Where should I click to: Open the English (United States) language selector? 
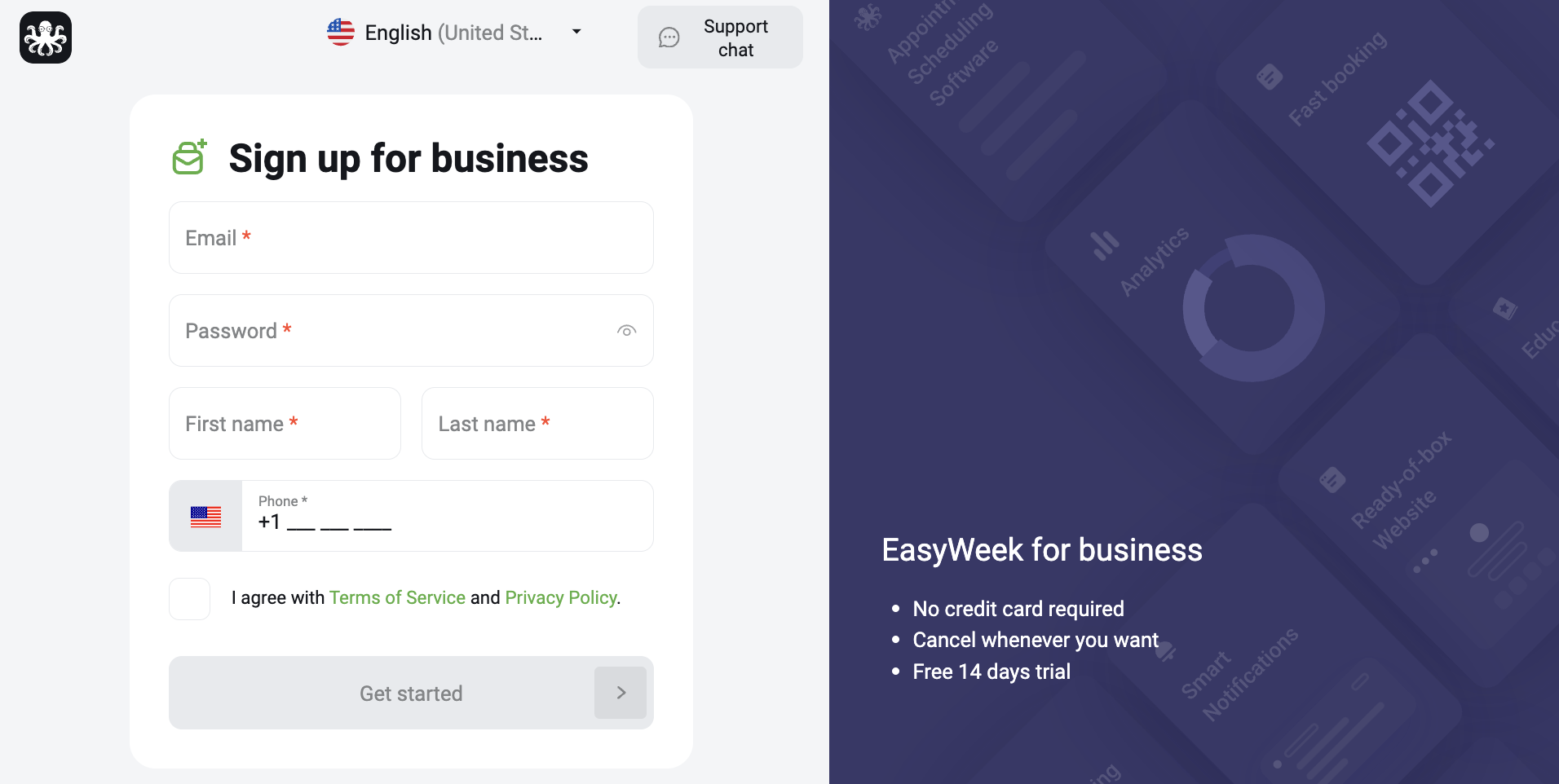point(455,33)
